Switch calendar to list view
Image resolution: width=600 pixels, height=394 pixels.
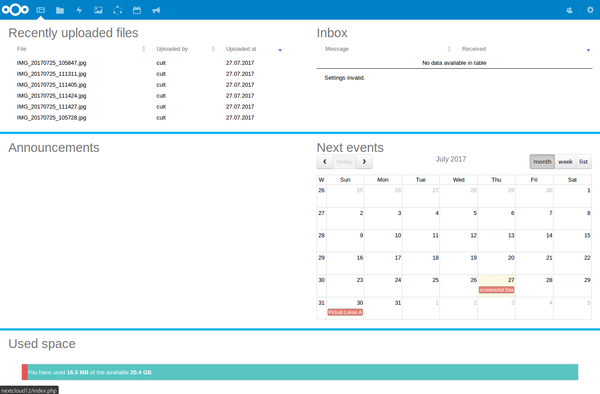(584, 162)
